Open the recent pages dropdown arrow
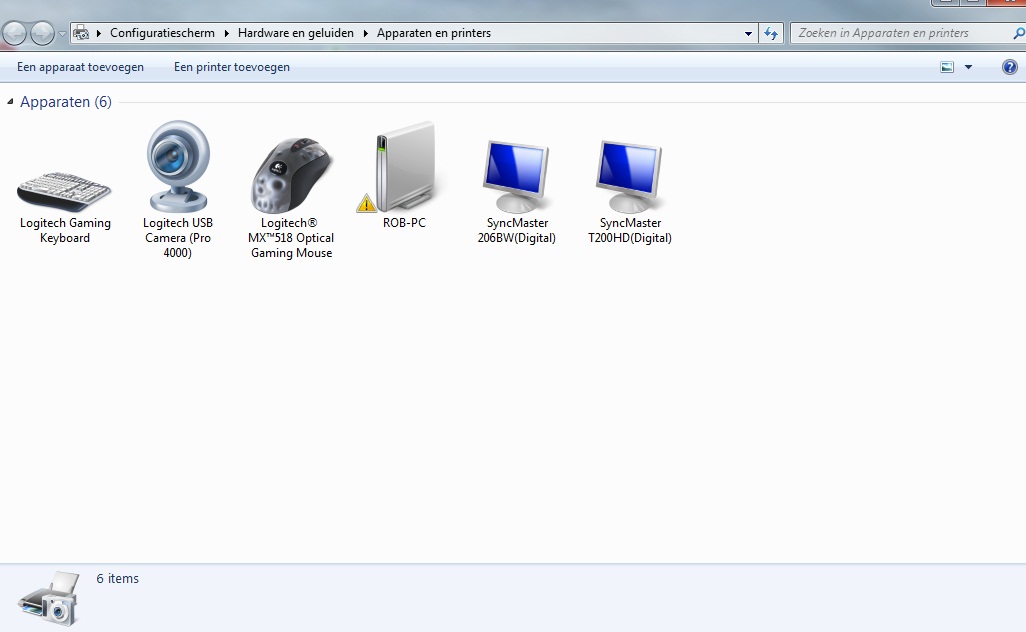1026x632 pixels. 62,33
